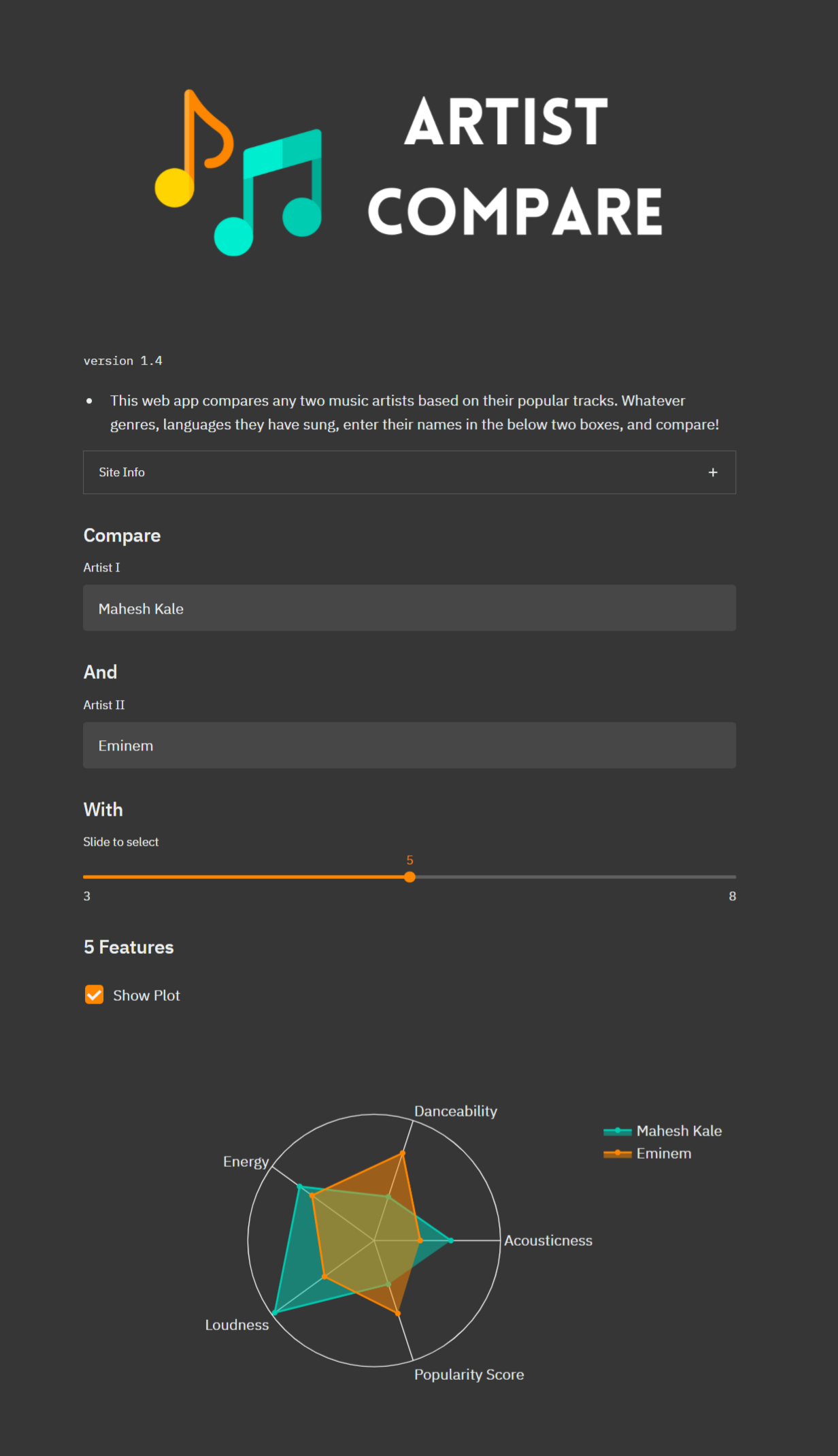Toggle Mahesh Kale series in chart legend
838x1456 pixels.
coord(663,1131)
